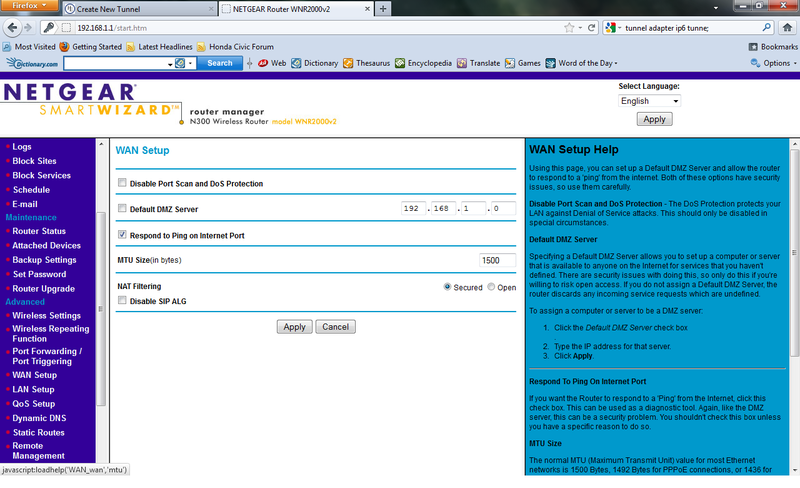Image resolution: width=800 pixels, height=488 pixels.
Task: Open the Thesaurus toolbar shortcut
Action: pos(373,63)
